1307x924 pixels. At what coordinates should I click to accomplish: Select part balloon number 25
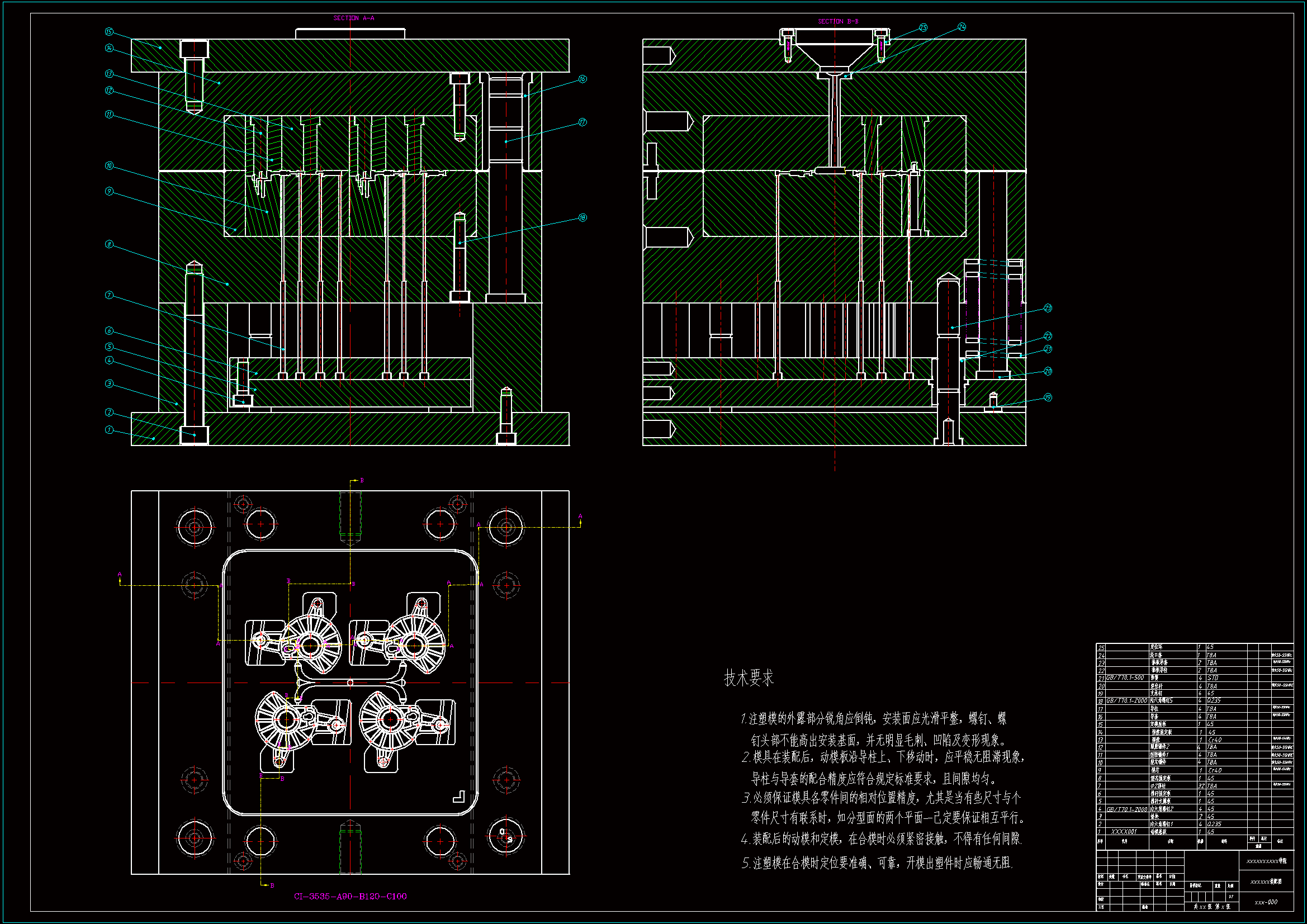(924, 27)
